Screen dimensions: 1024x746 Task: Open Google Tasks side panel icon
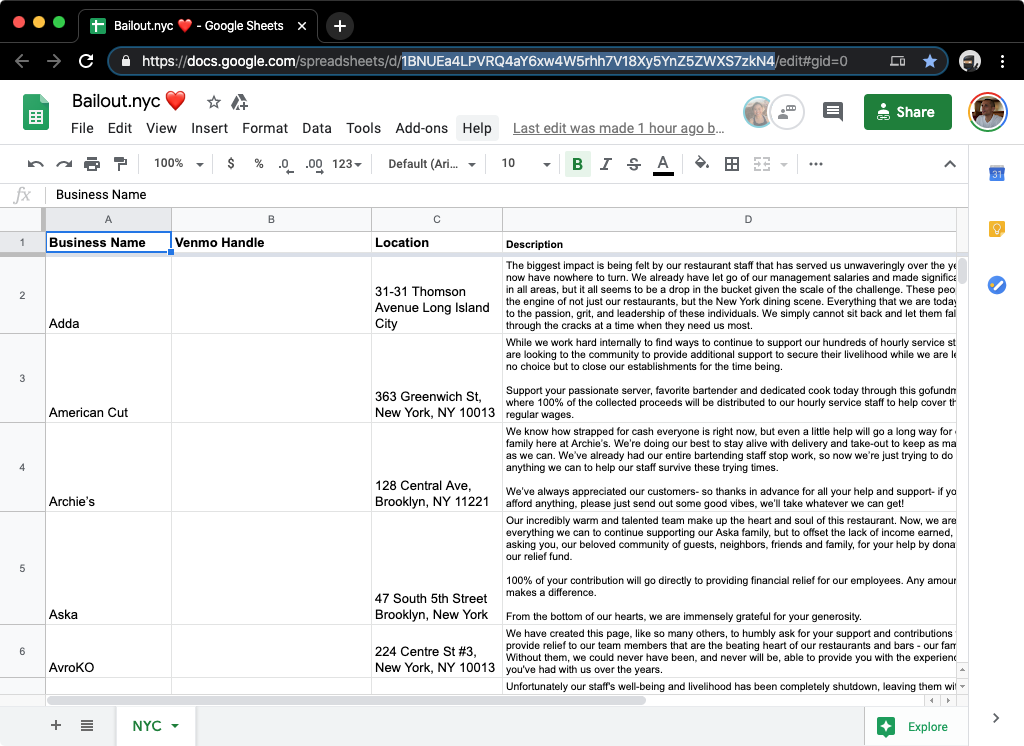pyautogui.click(x=997, y=285)
